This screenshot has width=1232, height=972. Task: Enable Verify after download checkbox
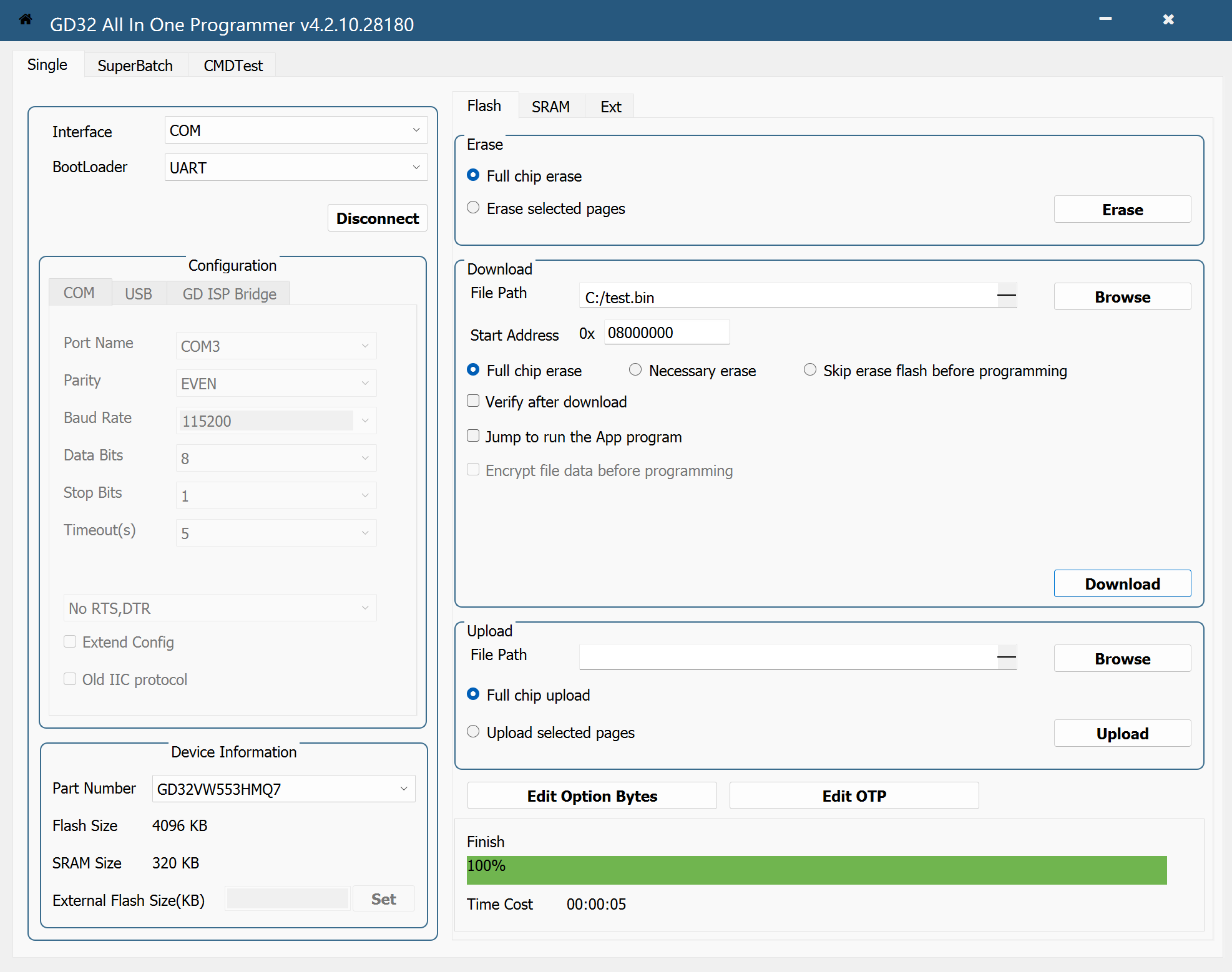pos(474,401)
